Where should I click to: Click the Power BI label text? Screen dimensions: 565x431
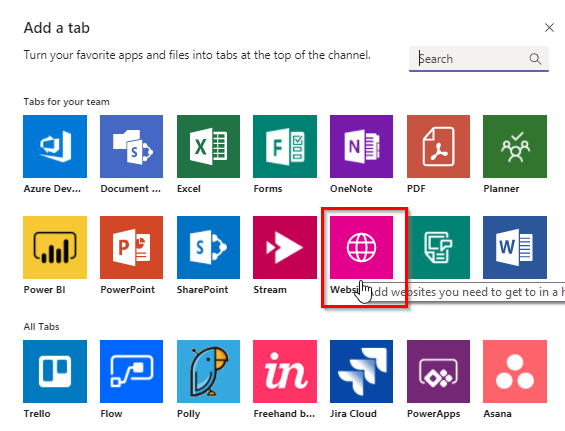pyautogui.click(x=44, y=290)
